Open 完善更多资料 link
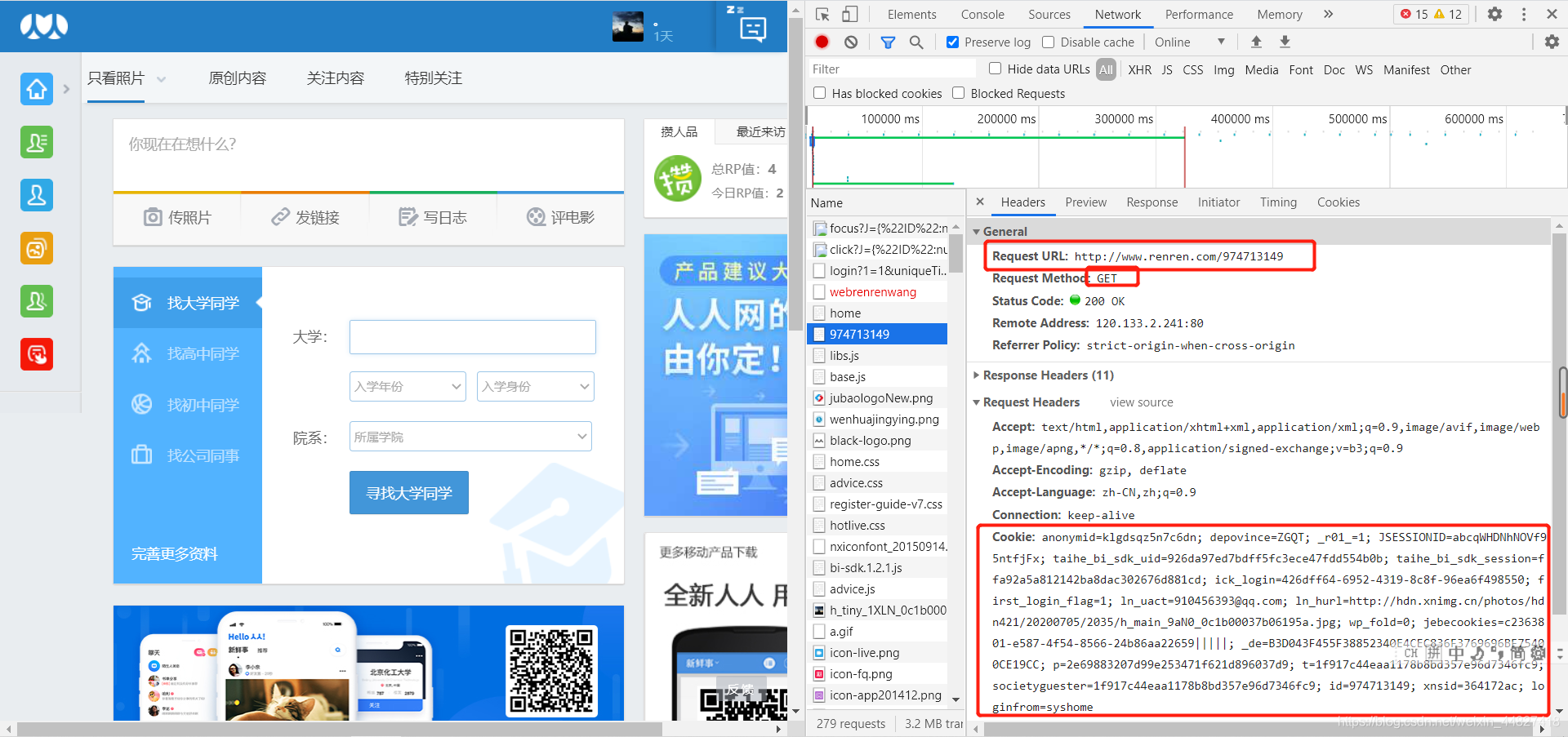Image resolution: width=1568 pixels, height=737 pixels. [175, 554]
